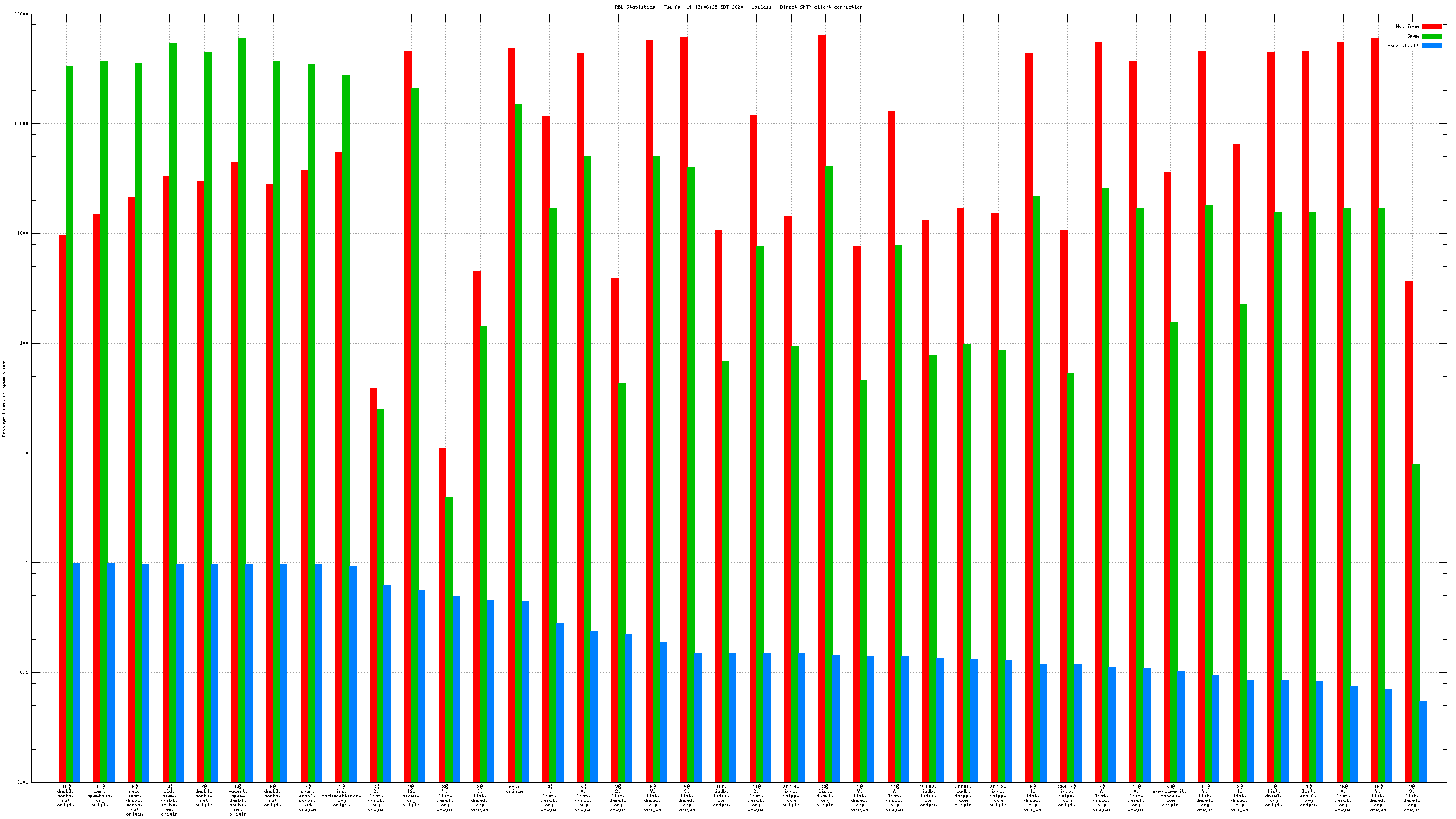Click the 2ff04.iadb.isipp.com origin label
1456x819 pixels.
[791, 796]
